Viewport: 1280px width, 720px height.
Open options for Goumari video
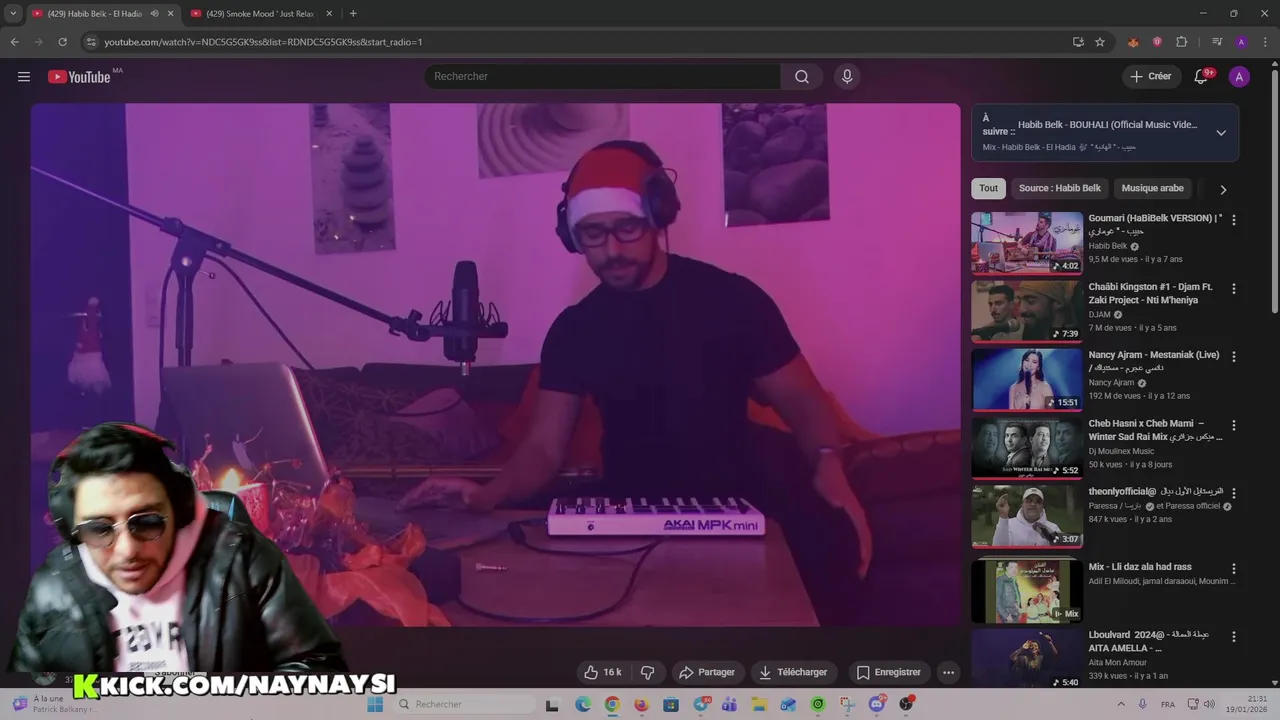point(1234,220)
